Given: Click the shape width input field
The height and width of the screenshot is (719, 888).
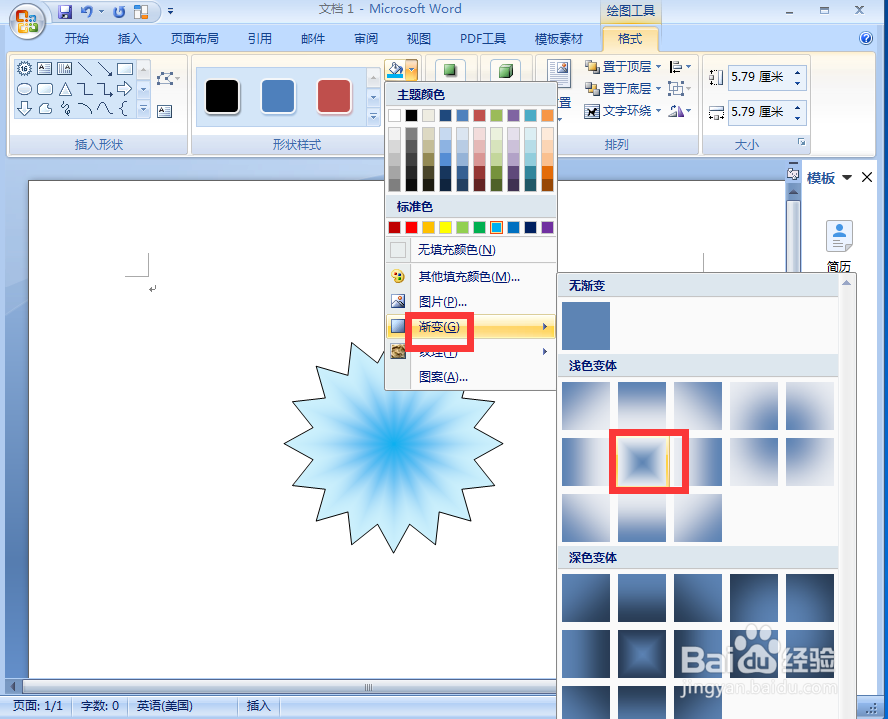Looking at the screenshot, I should [x=759, y=112].
